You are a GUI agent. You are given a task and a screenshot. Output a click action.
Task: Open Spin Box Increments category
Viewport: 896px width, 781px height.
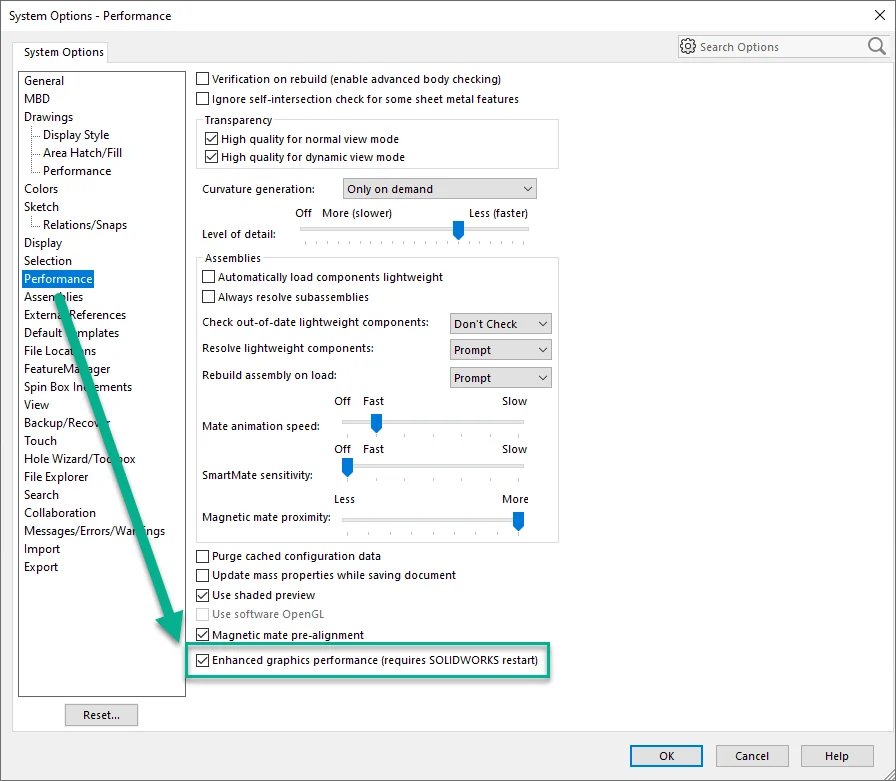(x=78, y=387)
